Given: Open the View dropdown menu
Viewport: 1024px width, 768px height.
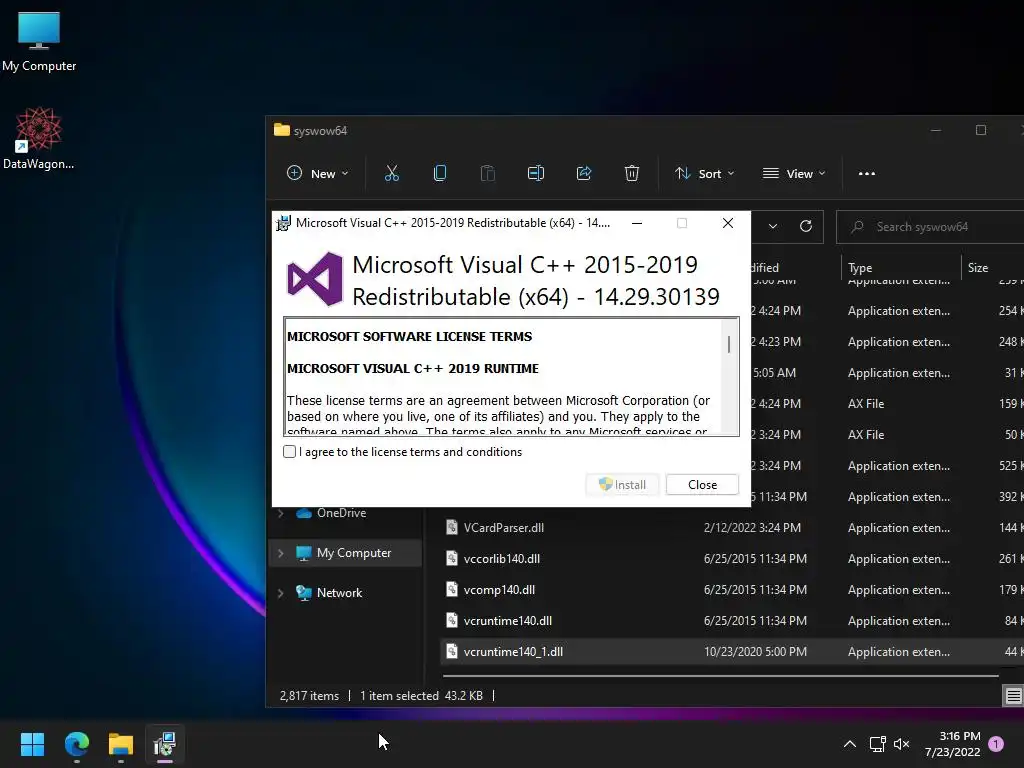Looking at the screenshot, I should coord(794,174).
